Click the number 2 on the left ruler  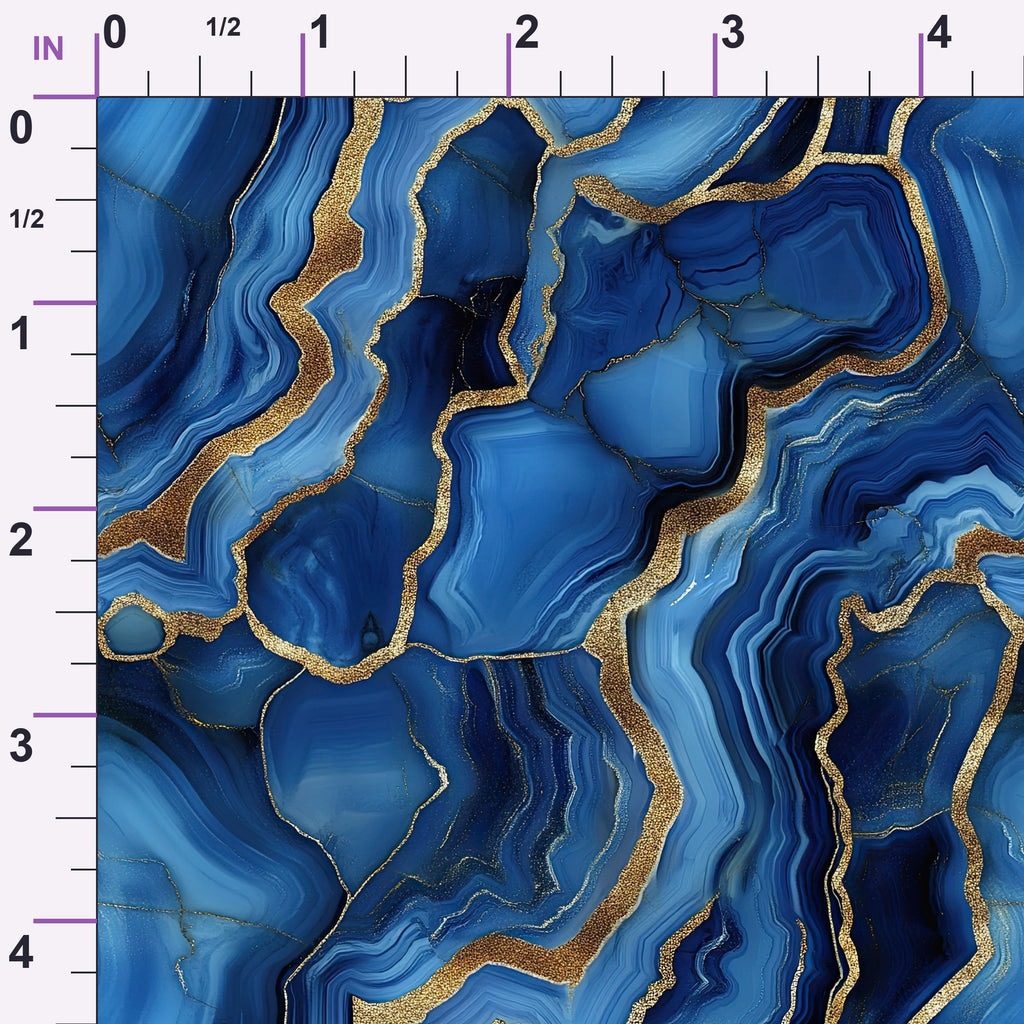coord(21,540)
